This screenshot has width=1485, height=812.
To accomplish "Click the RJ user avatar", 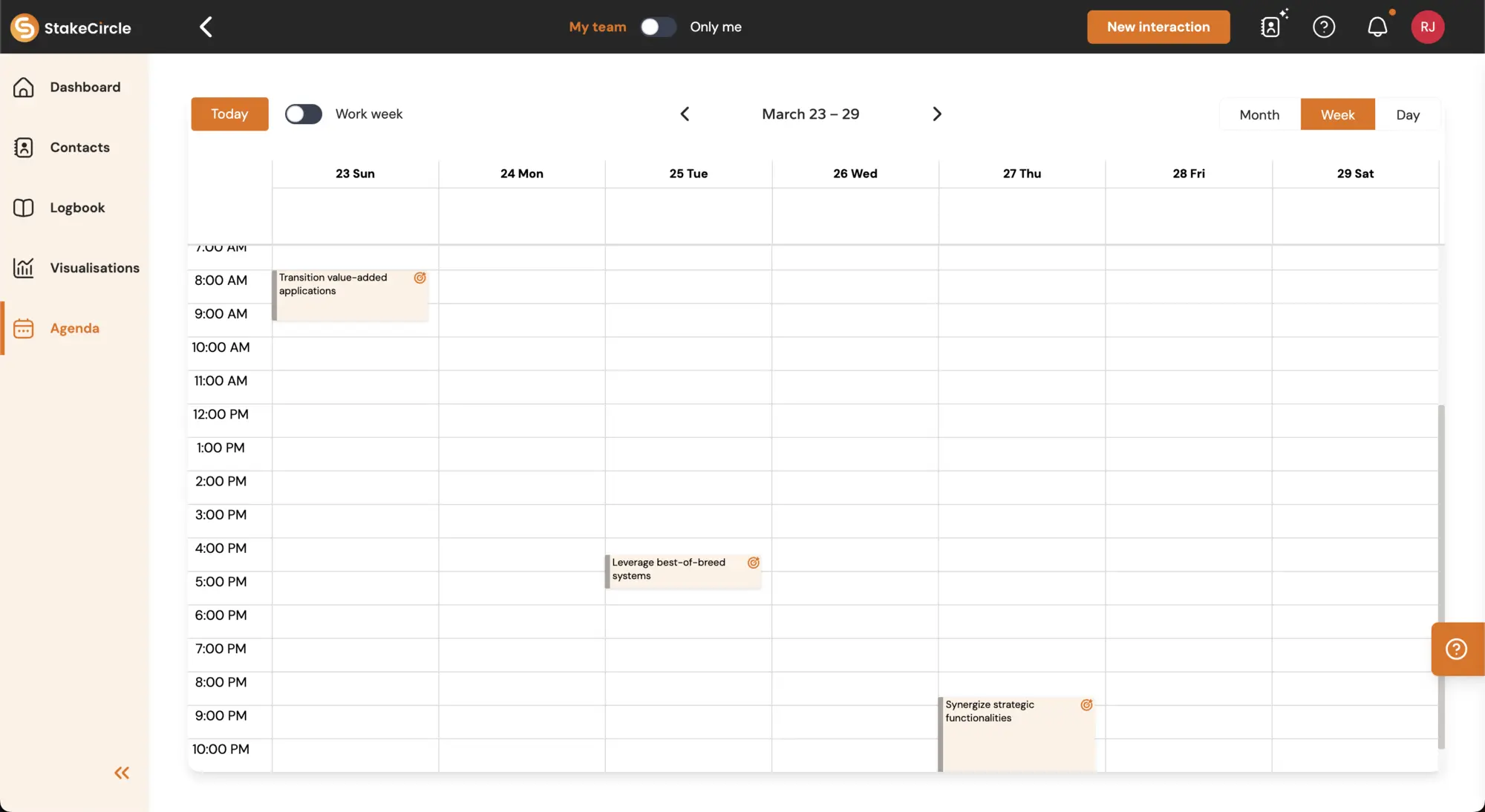I will 1427,27.
